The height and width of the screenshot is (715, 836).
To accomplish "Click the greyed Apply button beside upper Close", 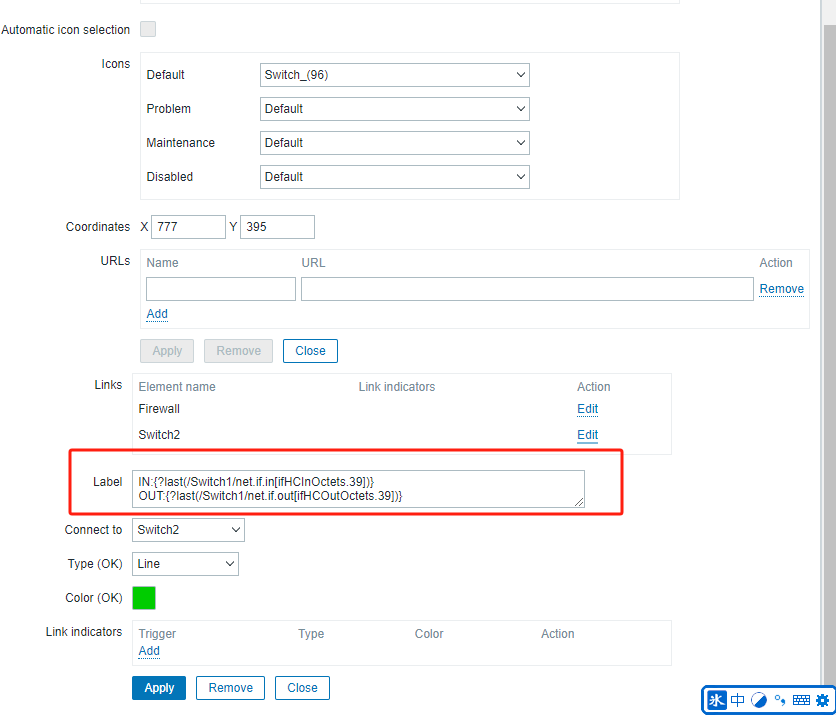I will [x=167, y=351].
